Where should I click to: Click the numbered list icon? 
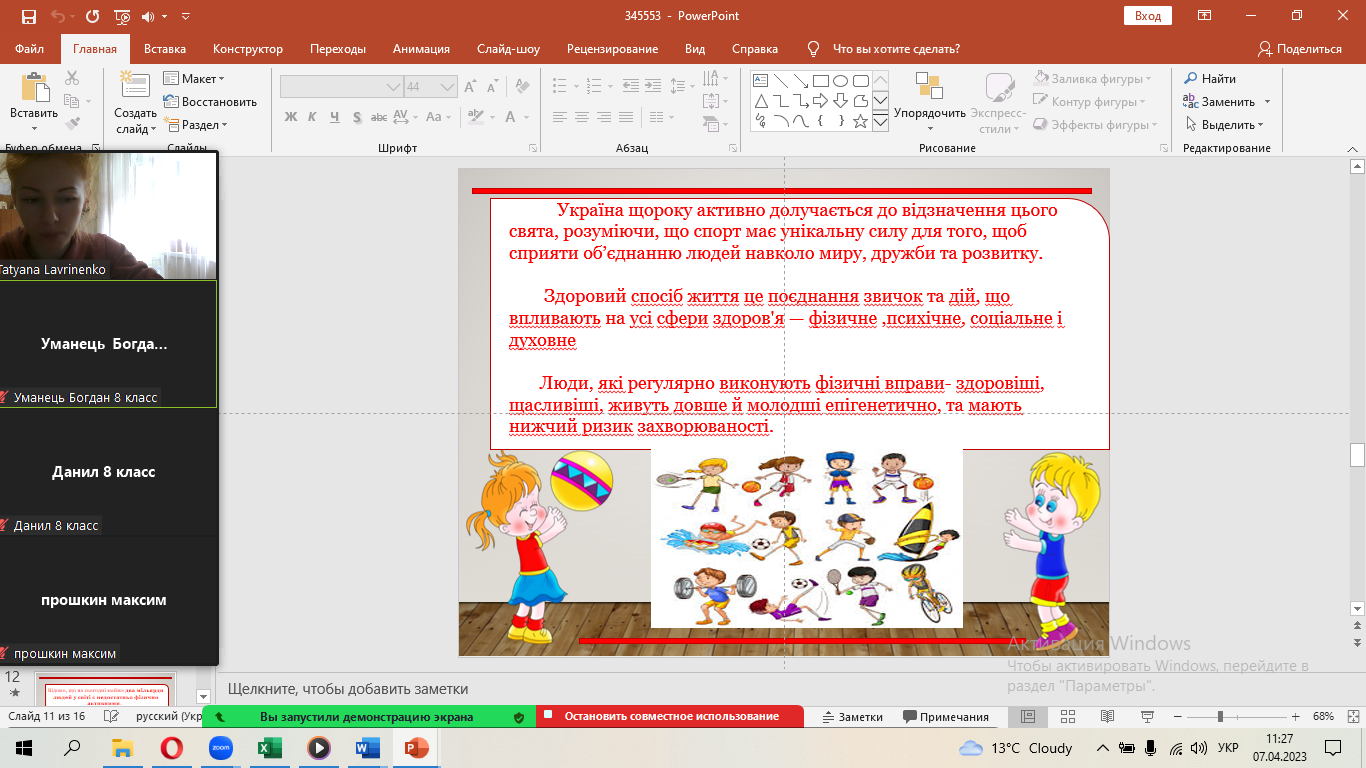[596, 86]
